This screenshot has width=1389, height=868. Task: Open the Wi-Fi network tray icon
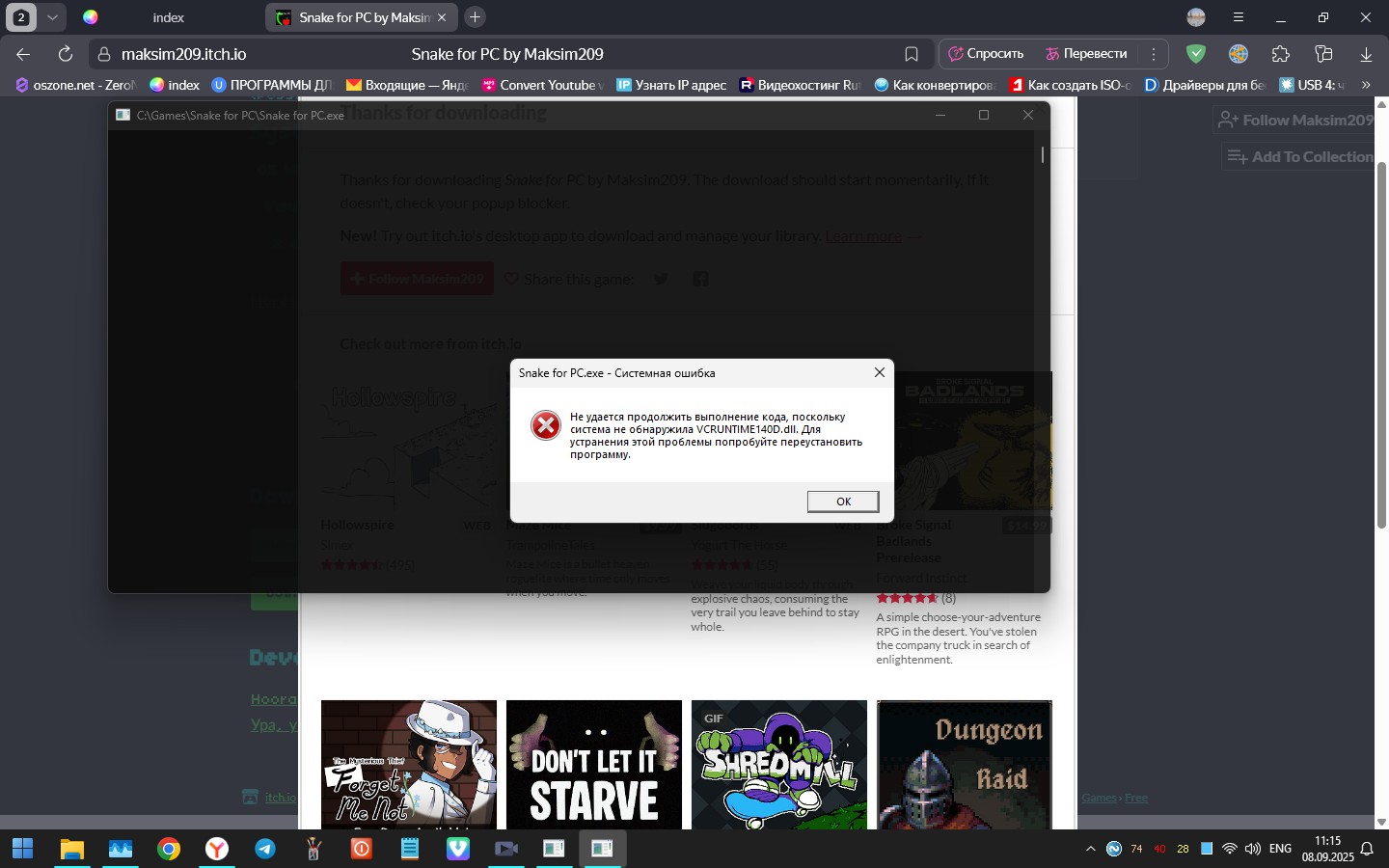1229,849
